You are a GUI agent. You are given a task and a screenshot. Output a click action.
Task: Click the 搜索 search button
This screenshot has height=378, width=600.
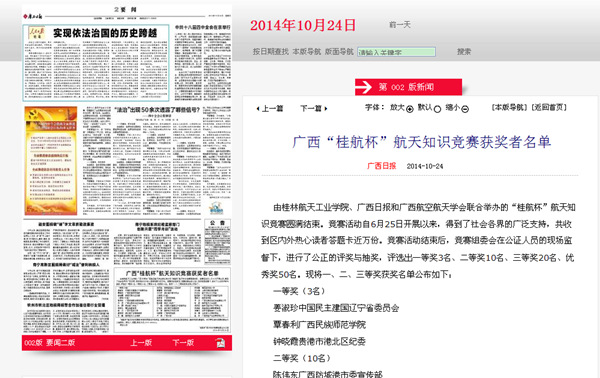pyautogui.click(x=464, y=51)
